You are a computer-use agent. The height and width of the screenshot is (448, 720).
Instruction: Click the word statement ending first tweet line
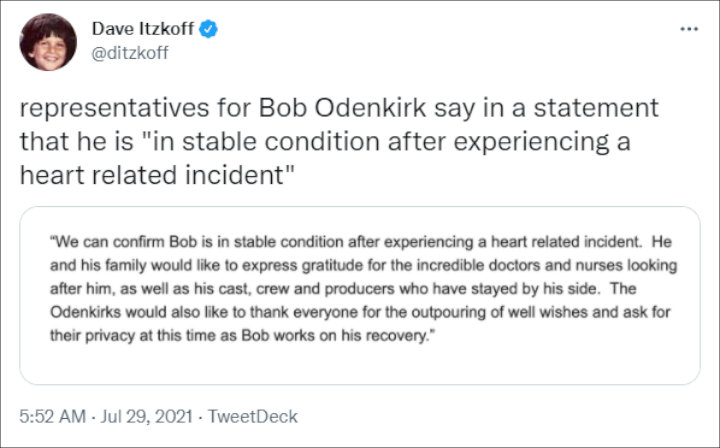pos(596,108)
